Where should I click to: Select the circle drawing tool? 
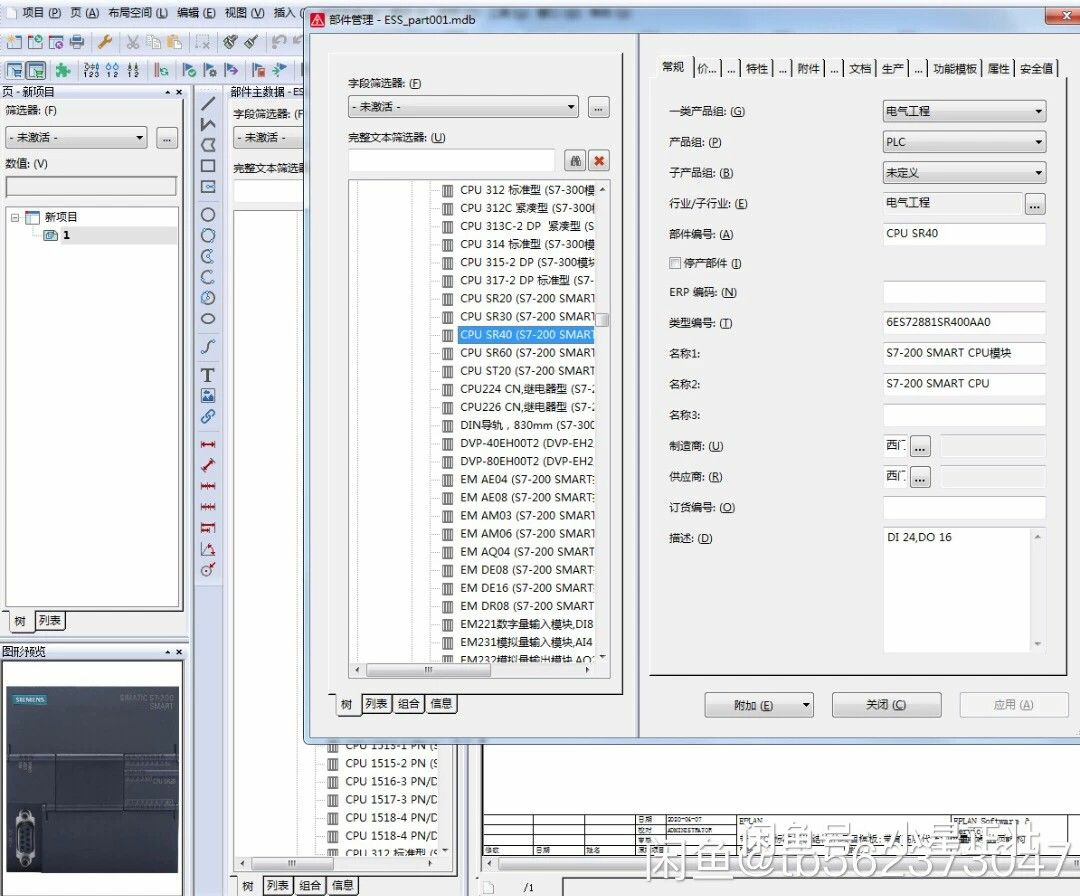(x=207, y=215)
